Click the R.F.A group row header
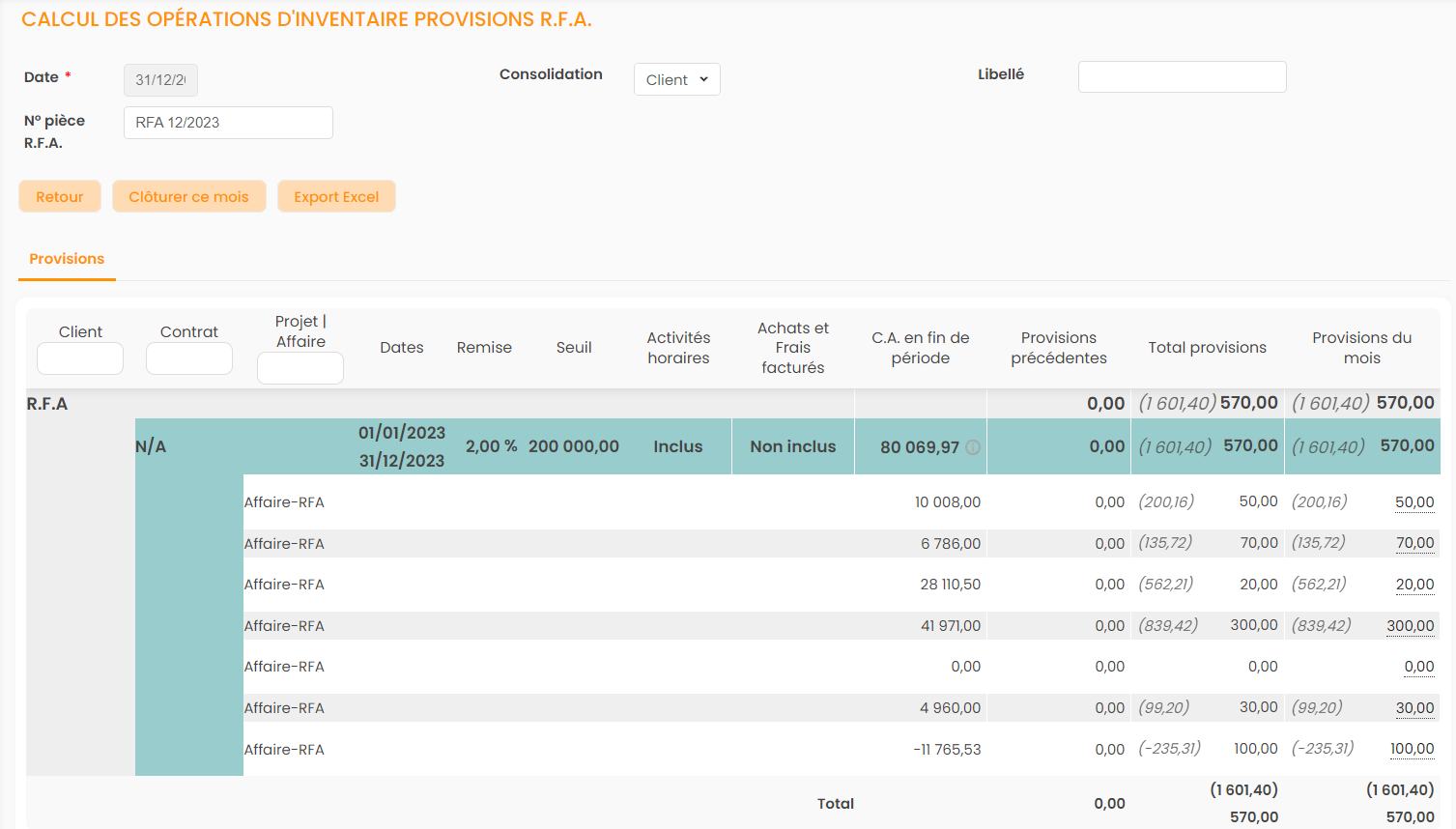Image resolution: width=1456 pixels, height=829 pixels. pyautogui.click(x=47, y=404)
